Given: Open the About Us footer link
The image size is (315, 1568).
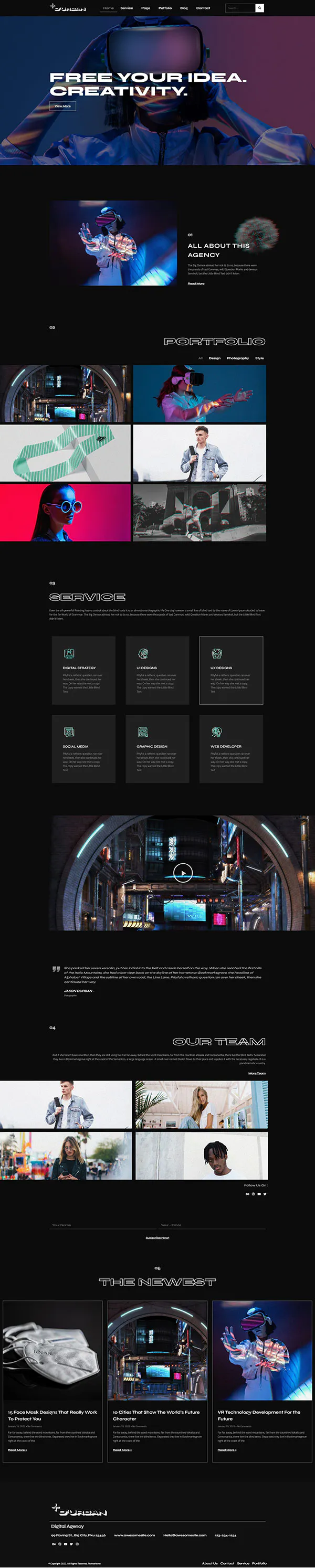Looking at the screenshot, I should [209, 1563].
